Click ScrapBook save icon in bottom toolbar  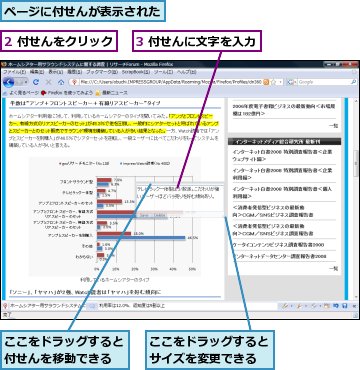coord(345,306)
